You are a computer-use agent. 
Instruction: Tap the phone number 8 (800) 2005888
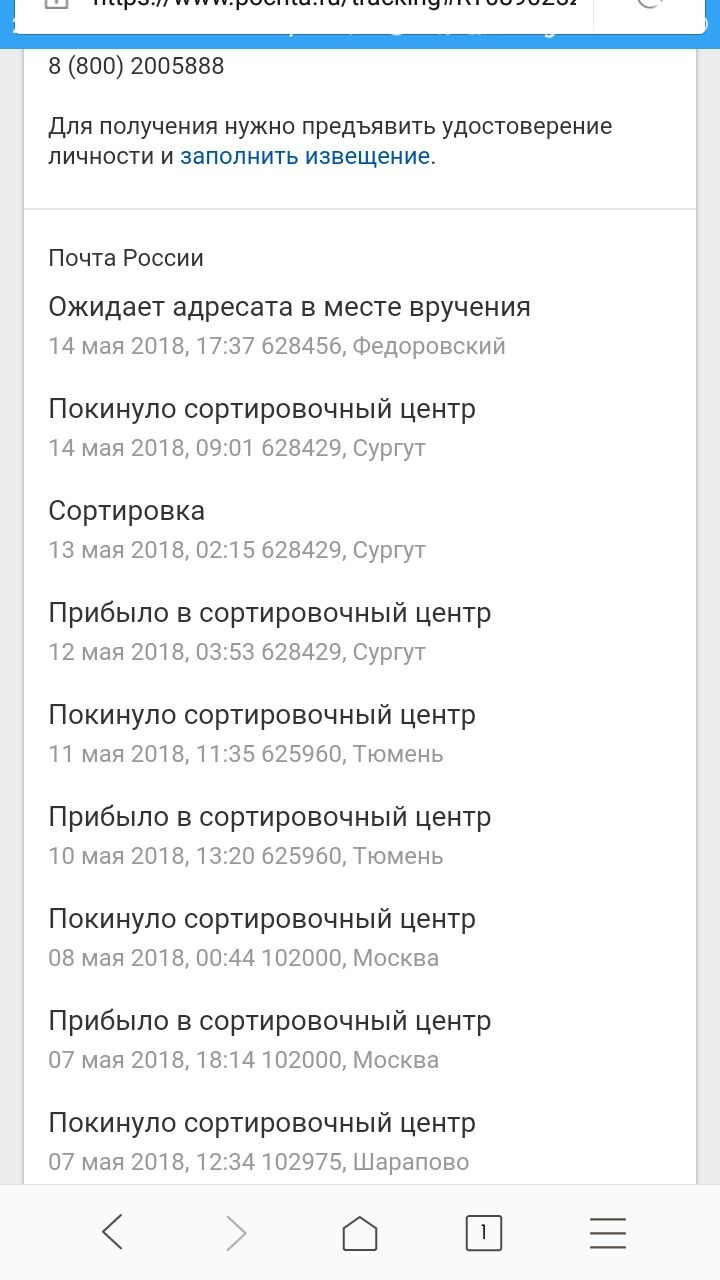(136, 67)
